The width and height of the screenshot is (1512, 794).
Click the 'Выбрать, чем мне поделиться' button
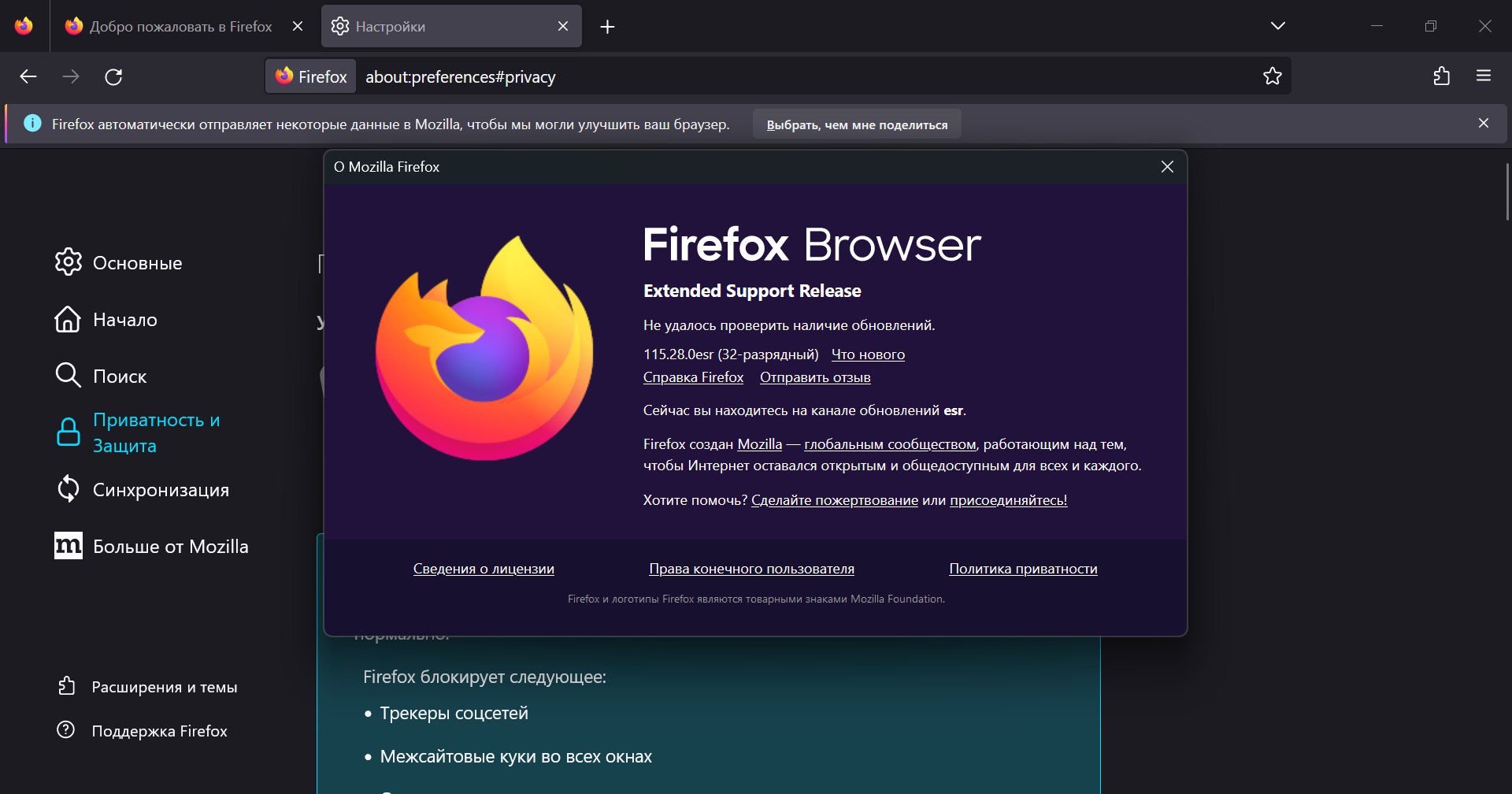(x=857, y=124)
